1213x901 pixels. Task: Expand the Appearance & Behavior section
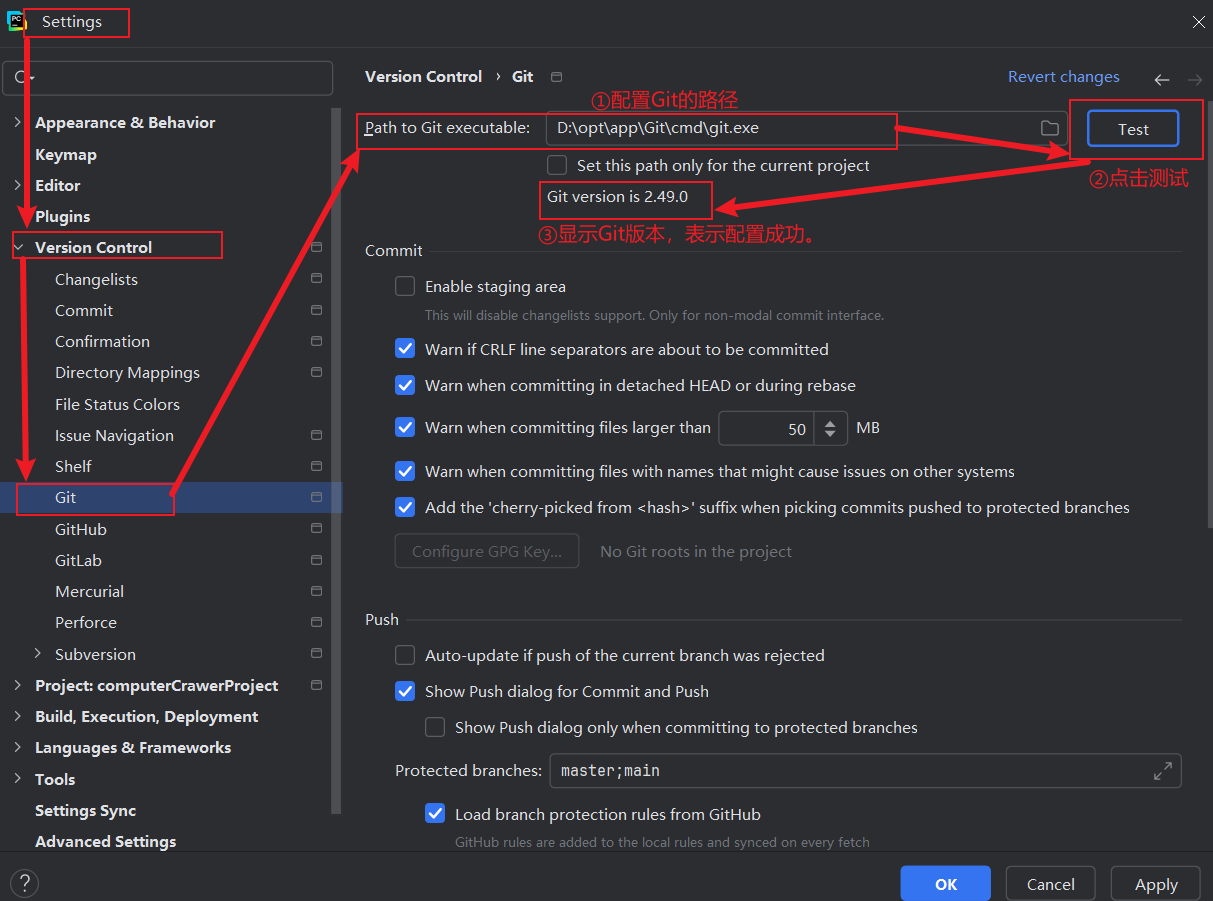[17, 122]
